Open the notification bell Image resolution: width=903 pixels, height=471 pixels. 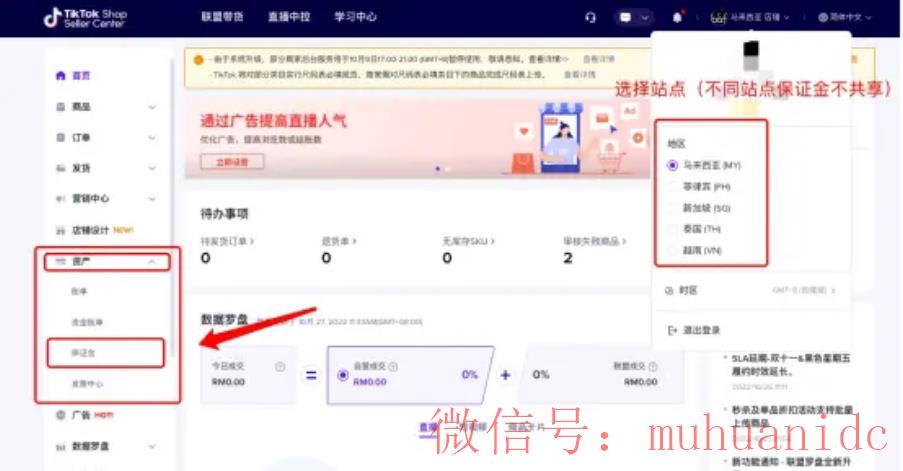(x=677, y=17)
